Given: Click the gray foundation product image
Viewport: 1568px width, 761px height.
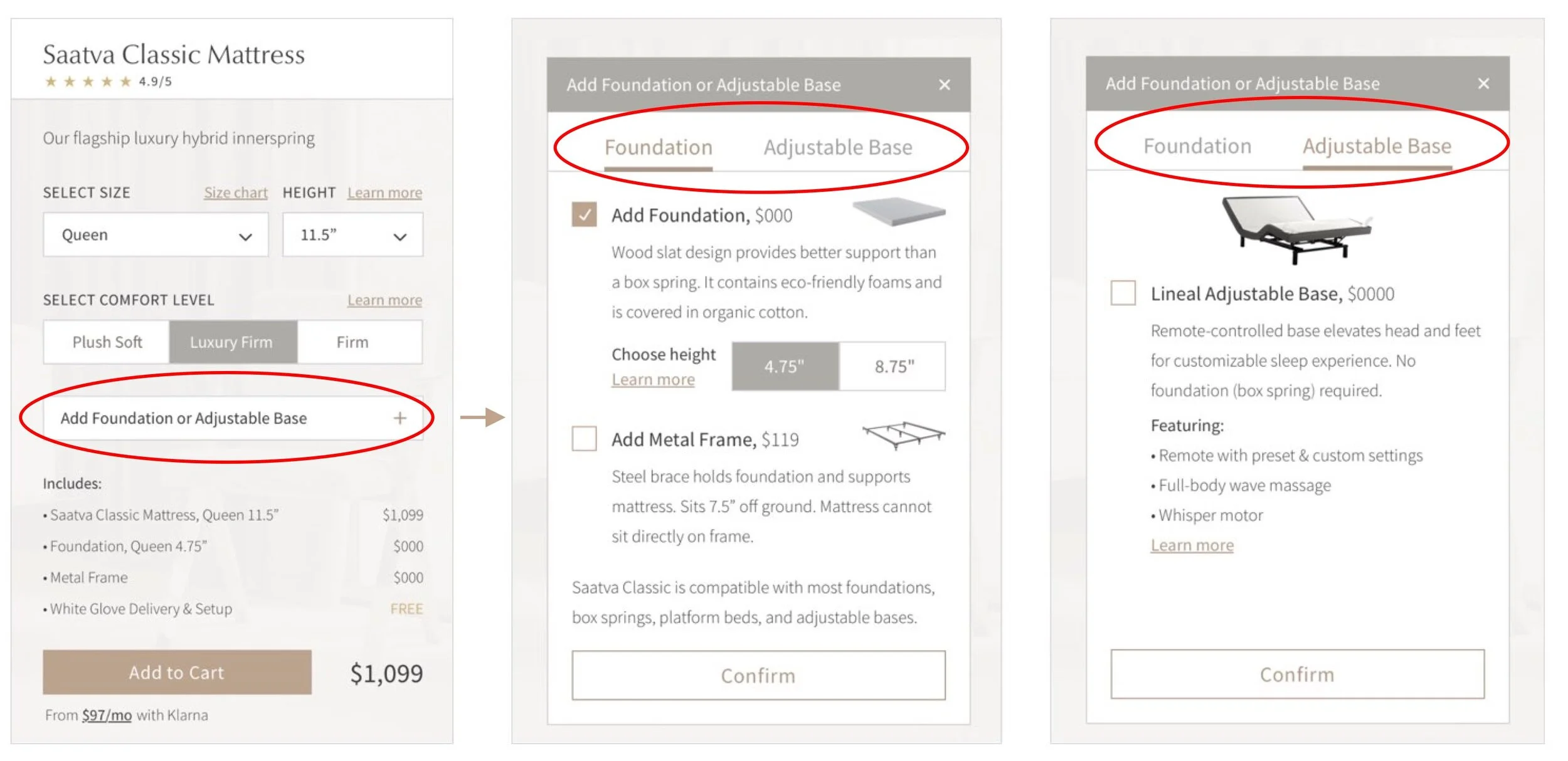Looking at the screenshot, I should (899, 213).
